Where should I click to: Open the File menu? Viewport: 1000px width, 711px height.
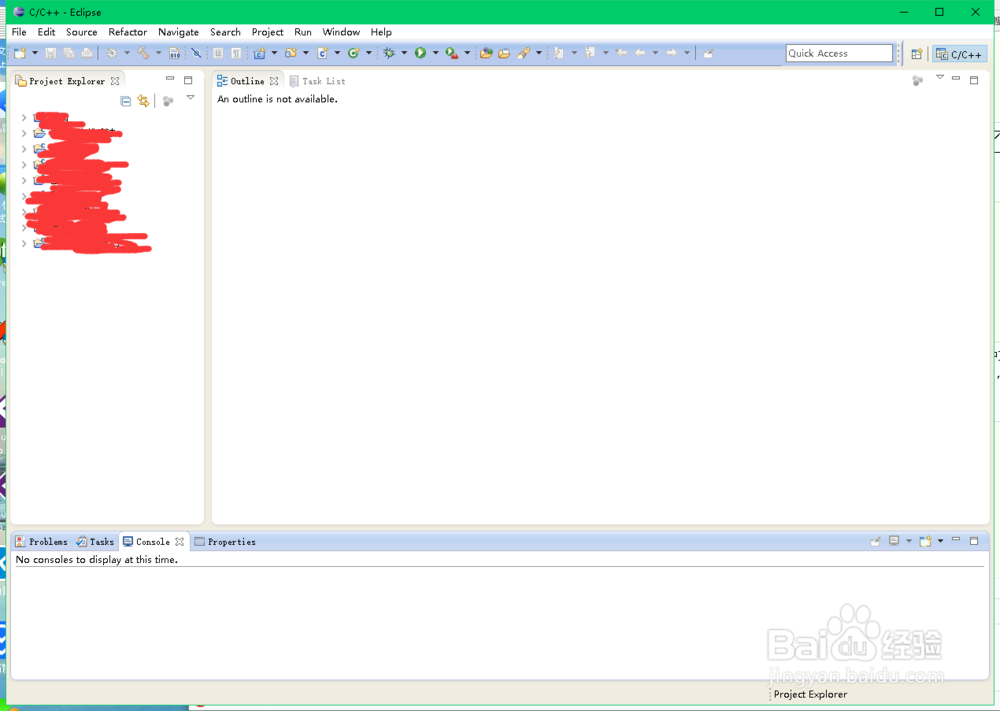[x=19, y=32]
